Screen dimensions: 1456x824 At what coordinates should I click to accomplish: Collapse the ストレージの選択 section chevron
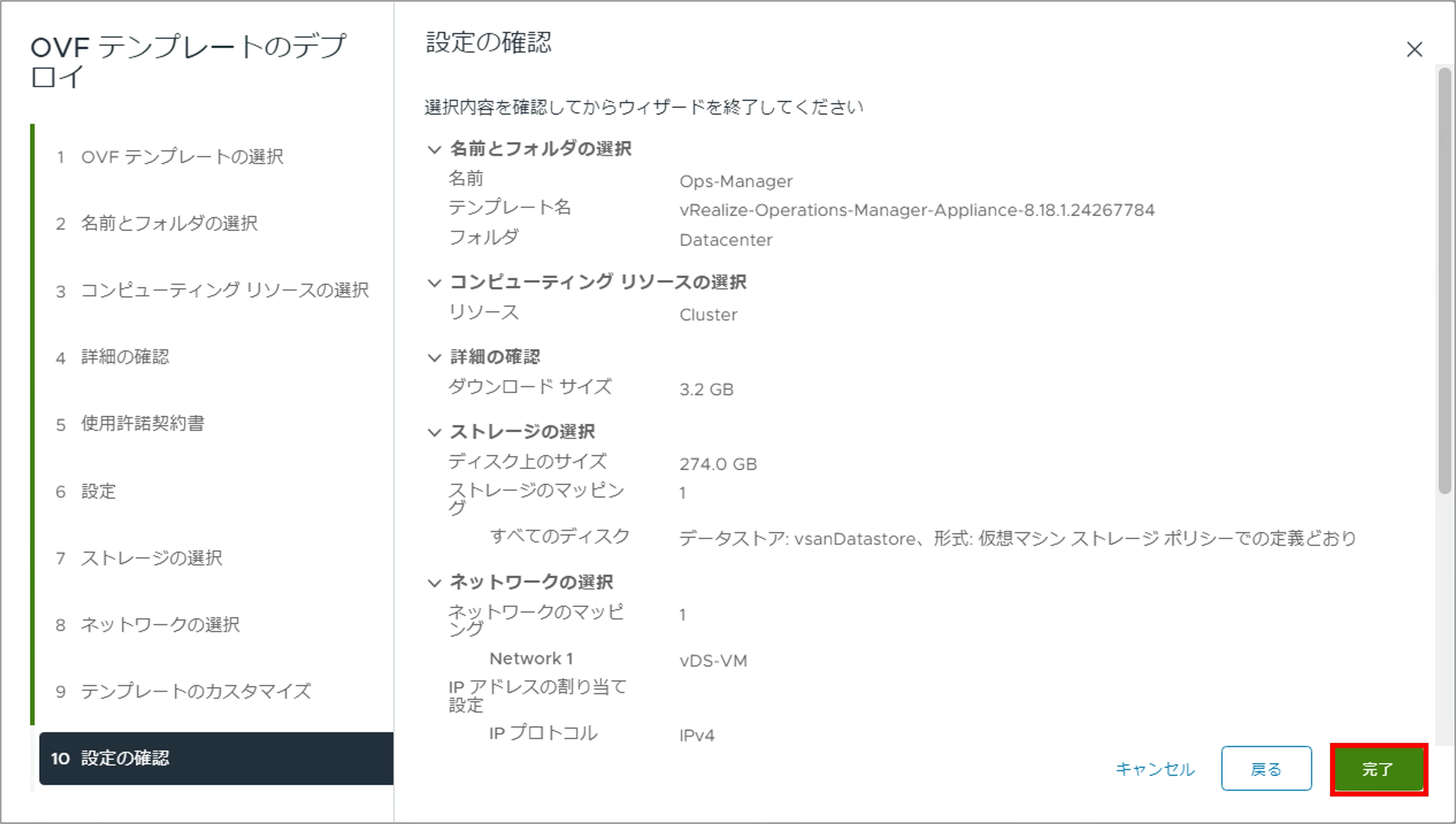(x=434, y=432)
